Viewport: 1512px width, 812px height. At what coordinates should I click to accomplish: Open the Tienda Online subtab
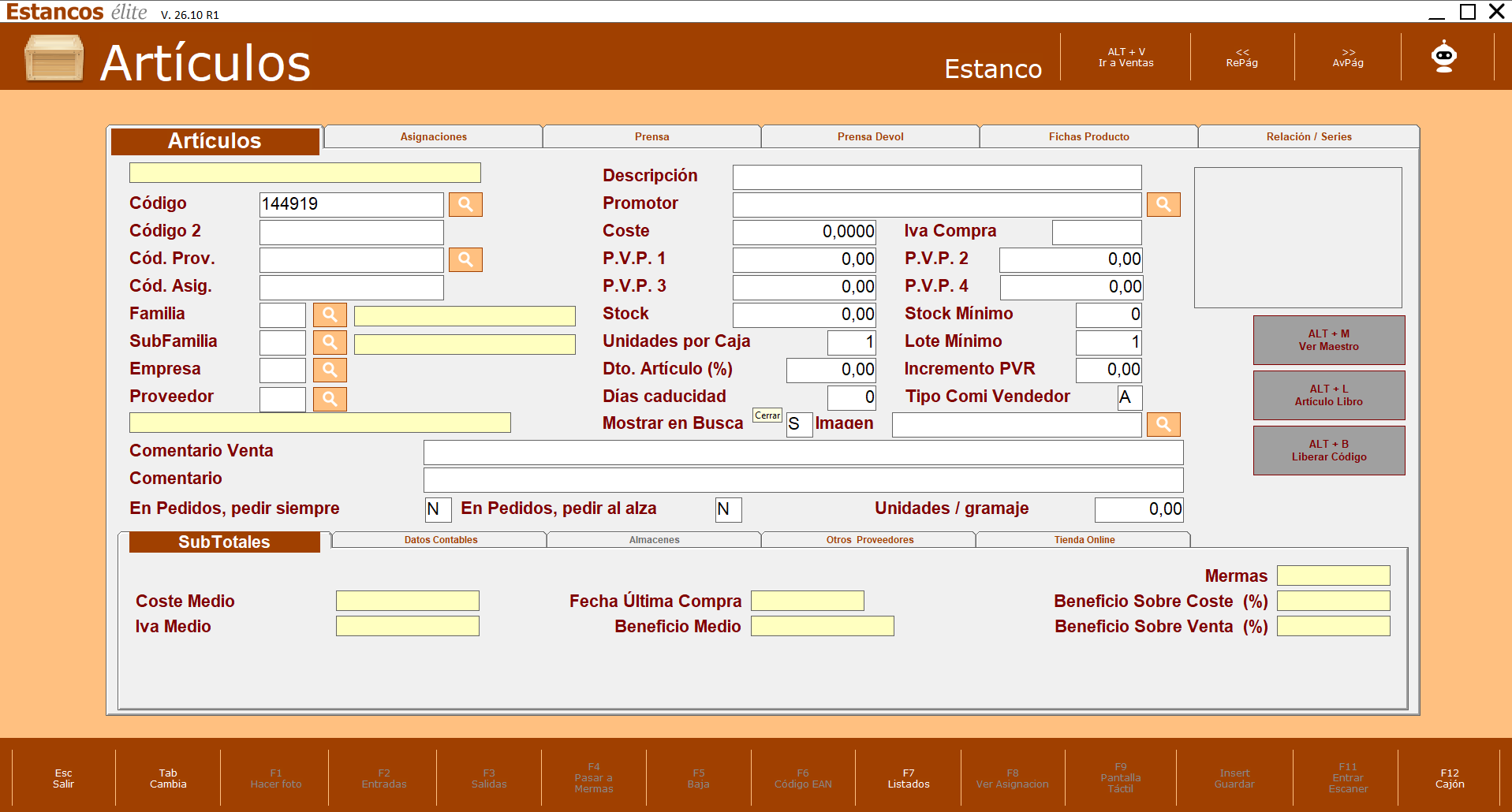(x=1084, y=540)
